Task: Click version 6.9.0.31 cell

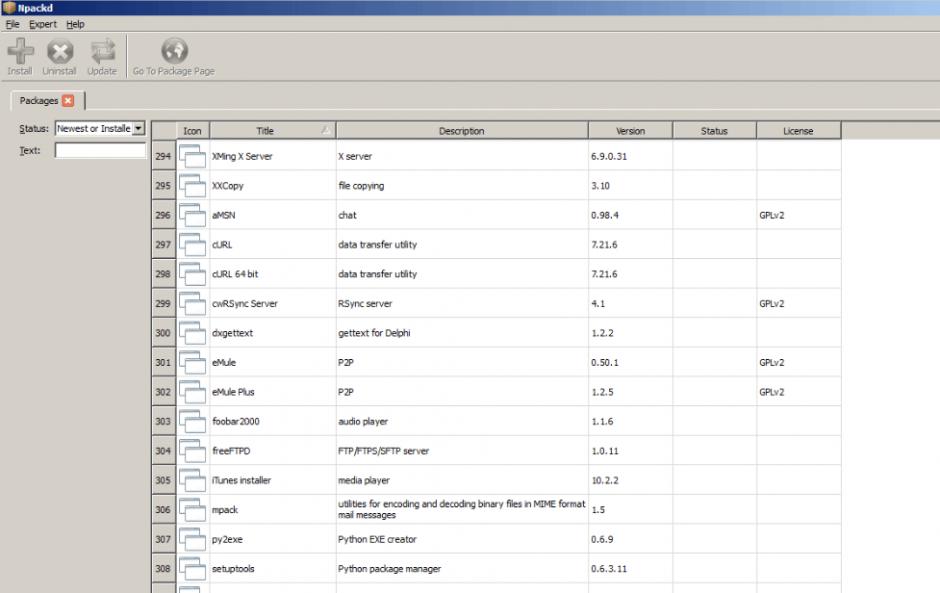Action: coord(631,156)
